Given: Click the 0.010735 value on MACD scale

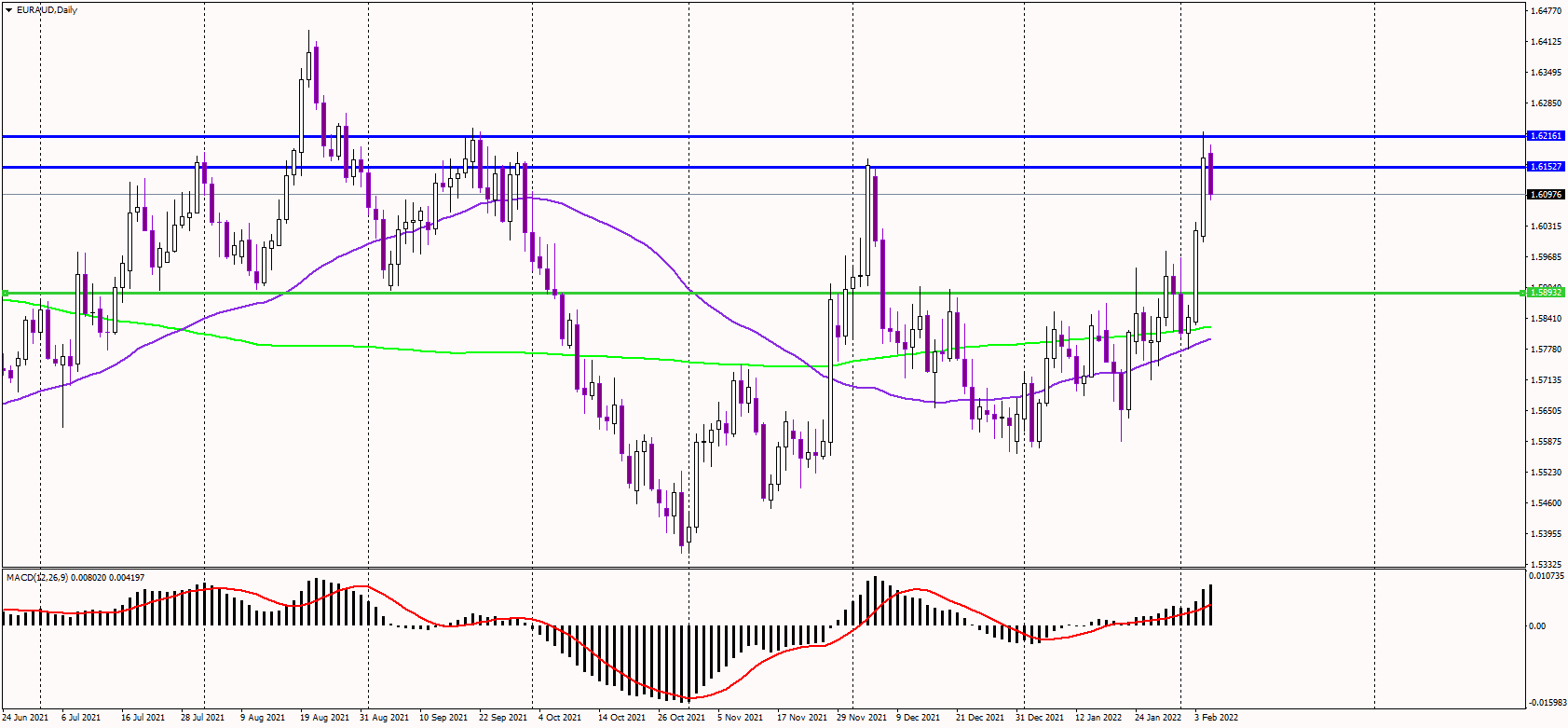Looking at the screenshot, I should [1547, 576].
